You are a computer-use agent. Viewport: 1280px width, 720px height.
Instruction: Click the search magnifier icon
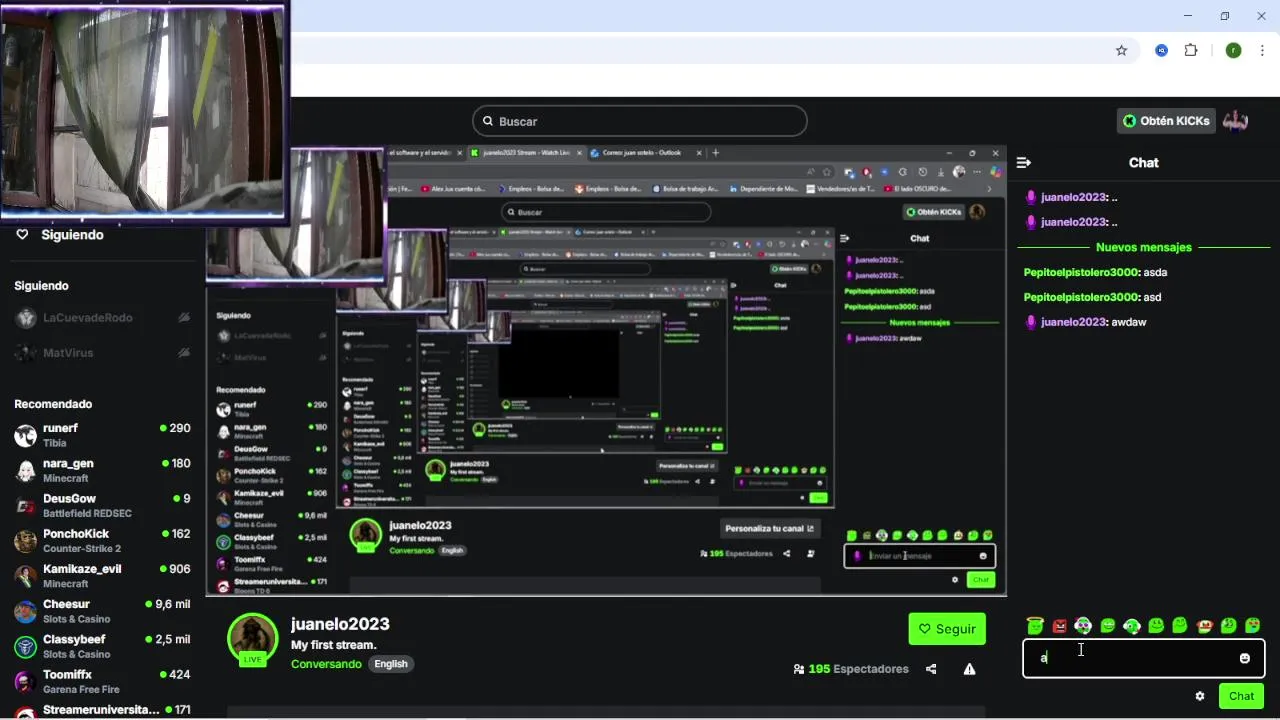(x=488, y=121)
